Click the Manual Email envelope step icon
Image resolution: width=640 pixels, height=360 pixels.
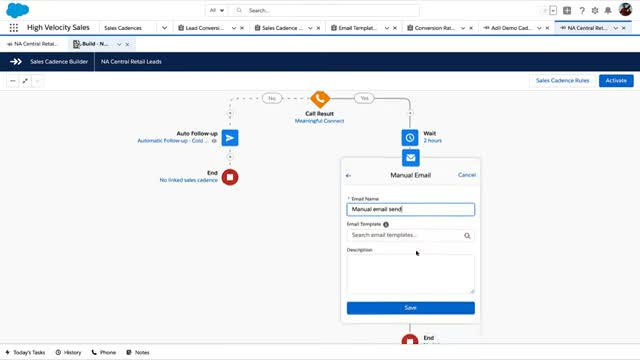click(411, 158)
